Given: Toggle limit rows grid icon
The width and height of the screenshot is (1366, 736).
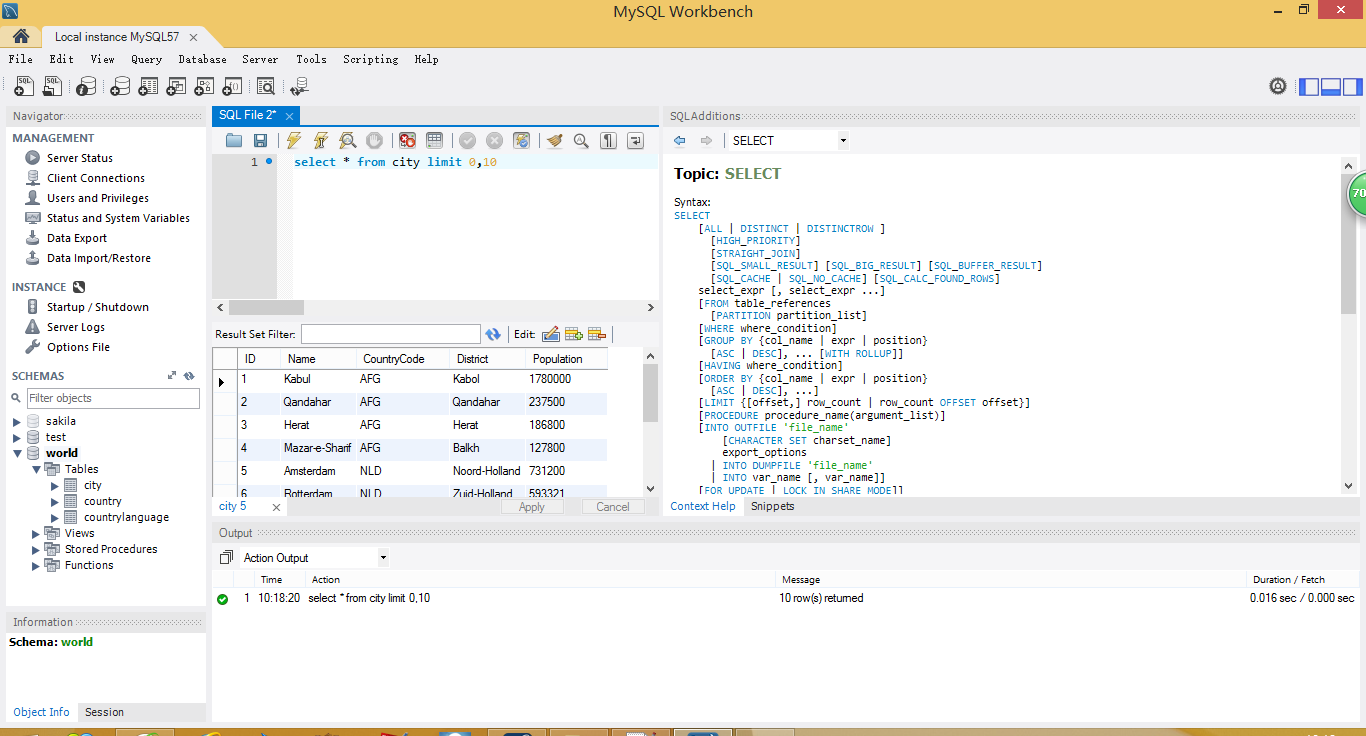Looking at the screenshot, I should [434, 141].
